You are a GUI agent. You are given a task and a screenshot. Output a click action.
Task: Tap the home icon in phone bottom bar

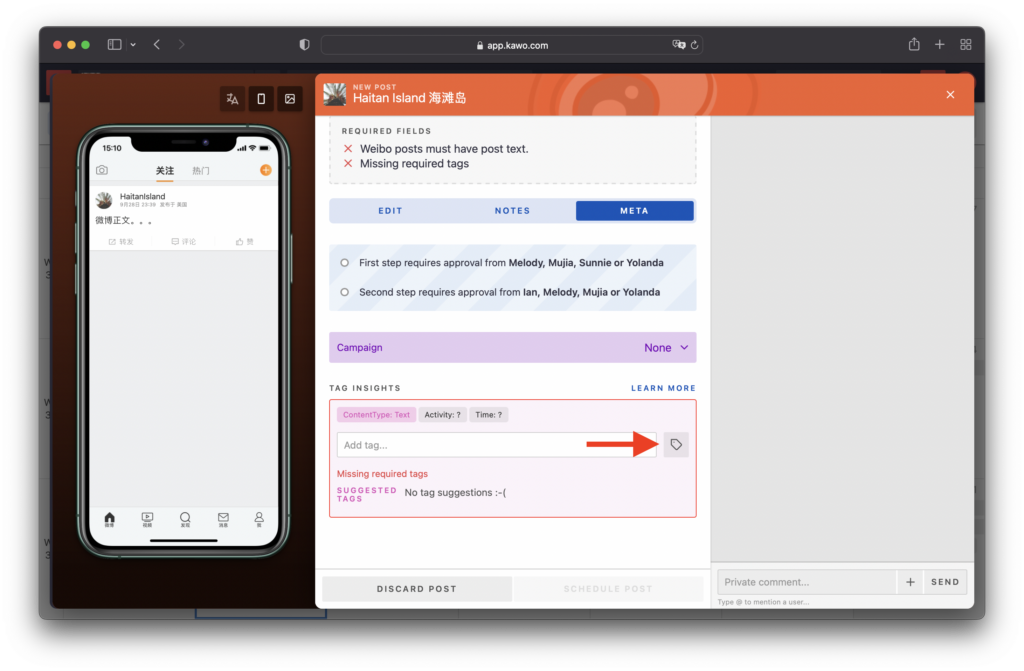(110, 519)
